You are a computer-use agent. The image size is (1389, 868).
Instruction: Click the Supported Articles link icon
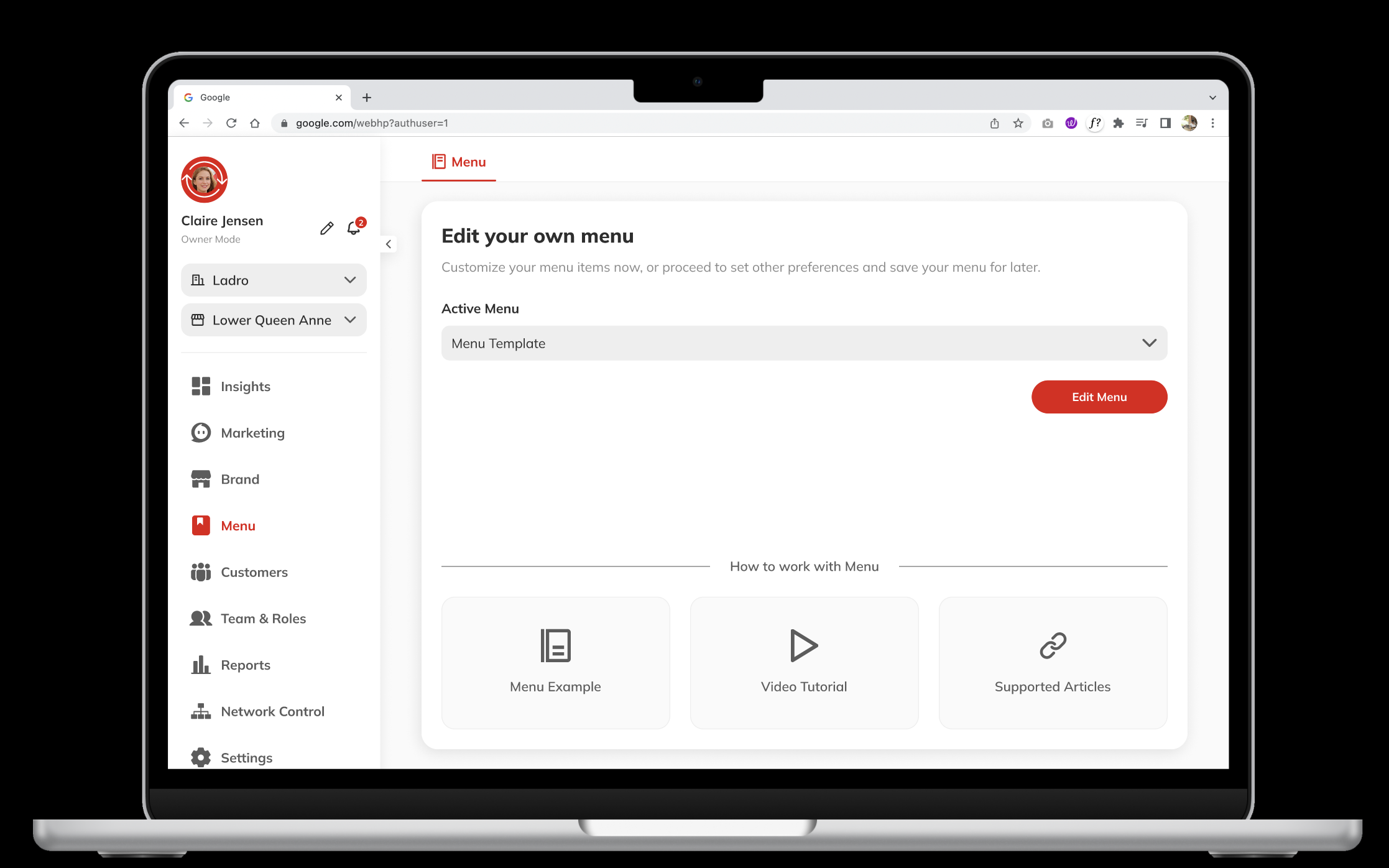tap(1052, 645)
